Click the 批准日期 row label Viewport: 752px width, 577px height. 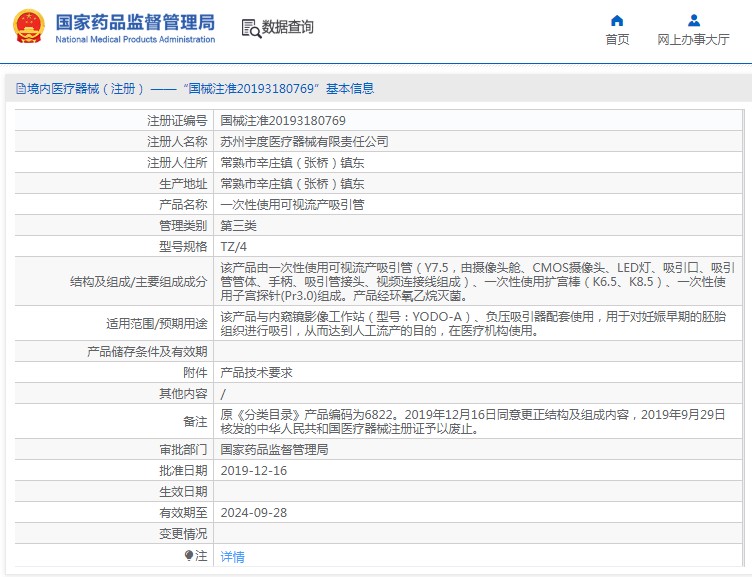click(x=183, y=471)
